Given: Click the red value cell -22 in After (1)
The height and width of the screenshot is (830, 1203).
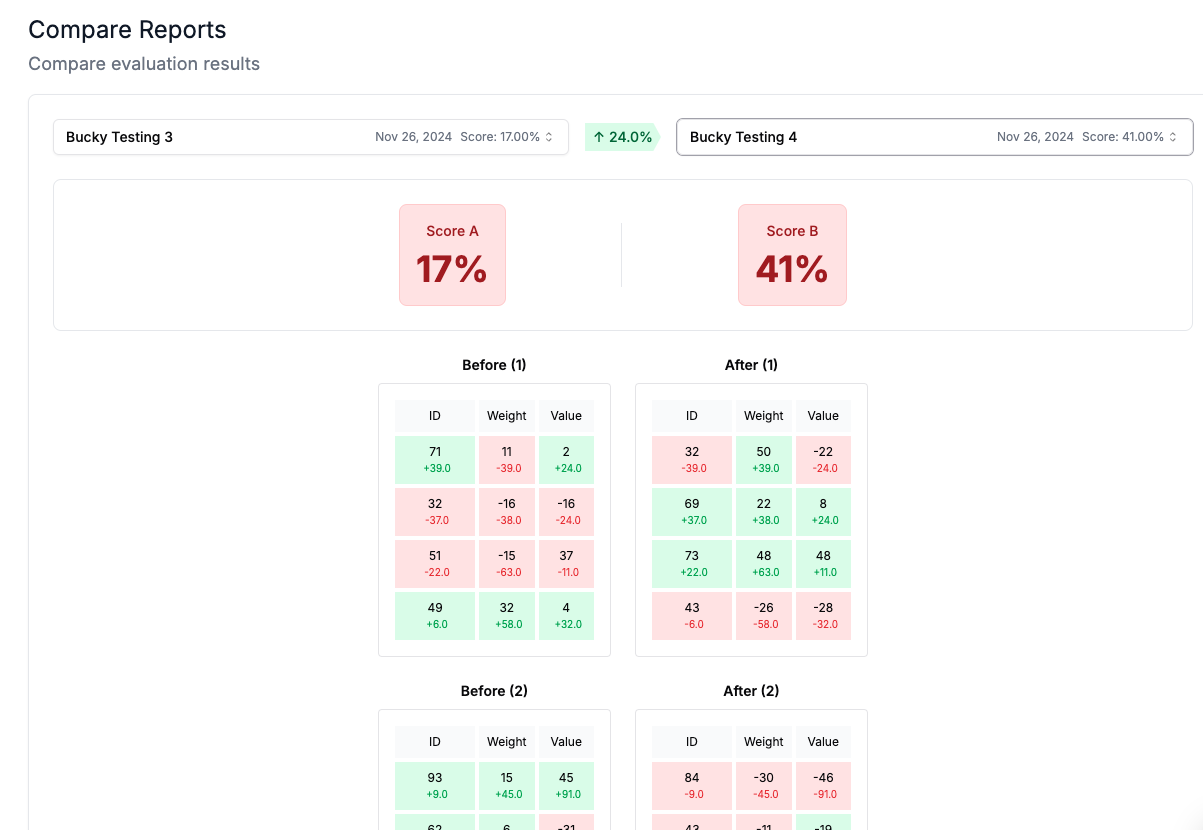Looking at the screenshot, I should point(823,459).
